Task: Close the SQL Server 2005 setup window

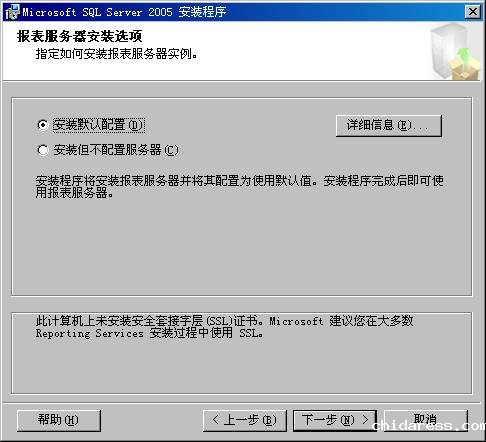Action: tap(473, 12)
